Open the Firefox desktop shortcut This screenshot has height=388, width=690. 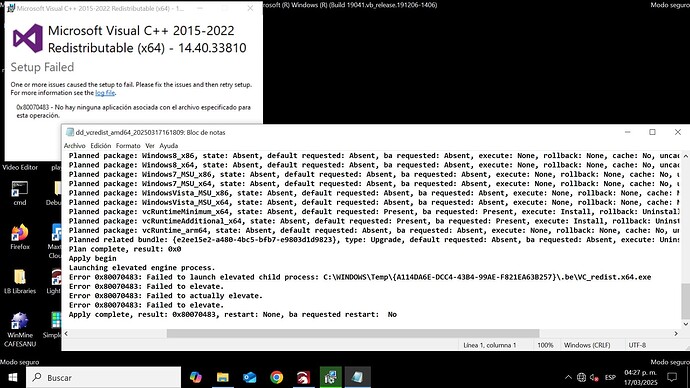20,238
